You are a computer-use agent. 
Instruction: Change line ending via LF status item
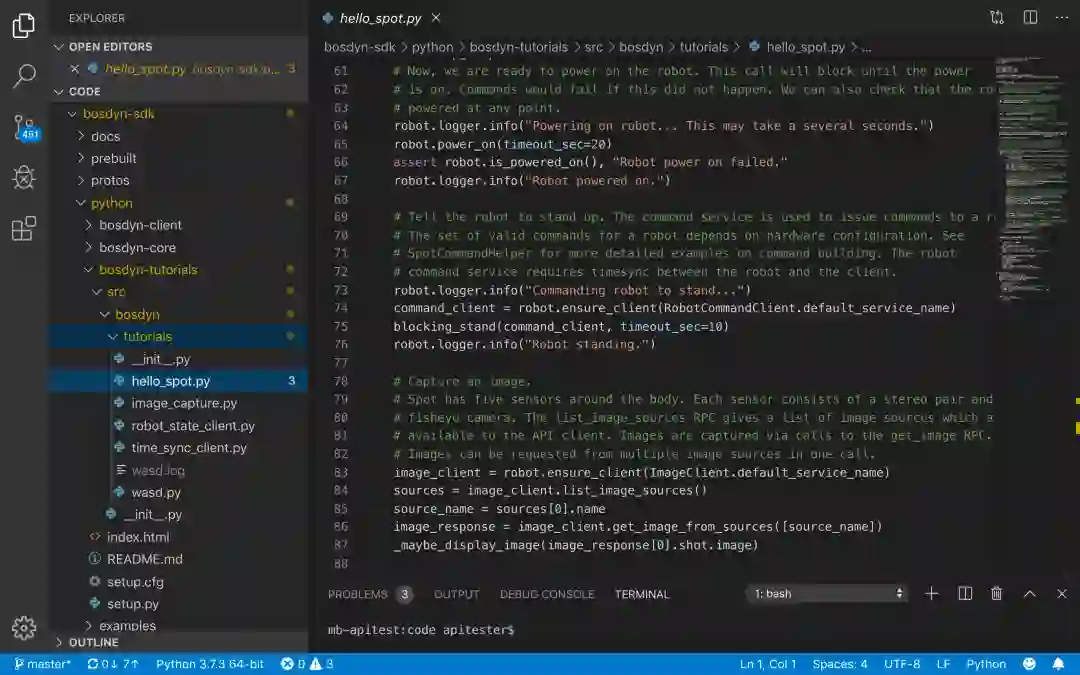point(943,664)
